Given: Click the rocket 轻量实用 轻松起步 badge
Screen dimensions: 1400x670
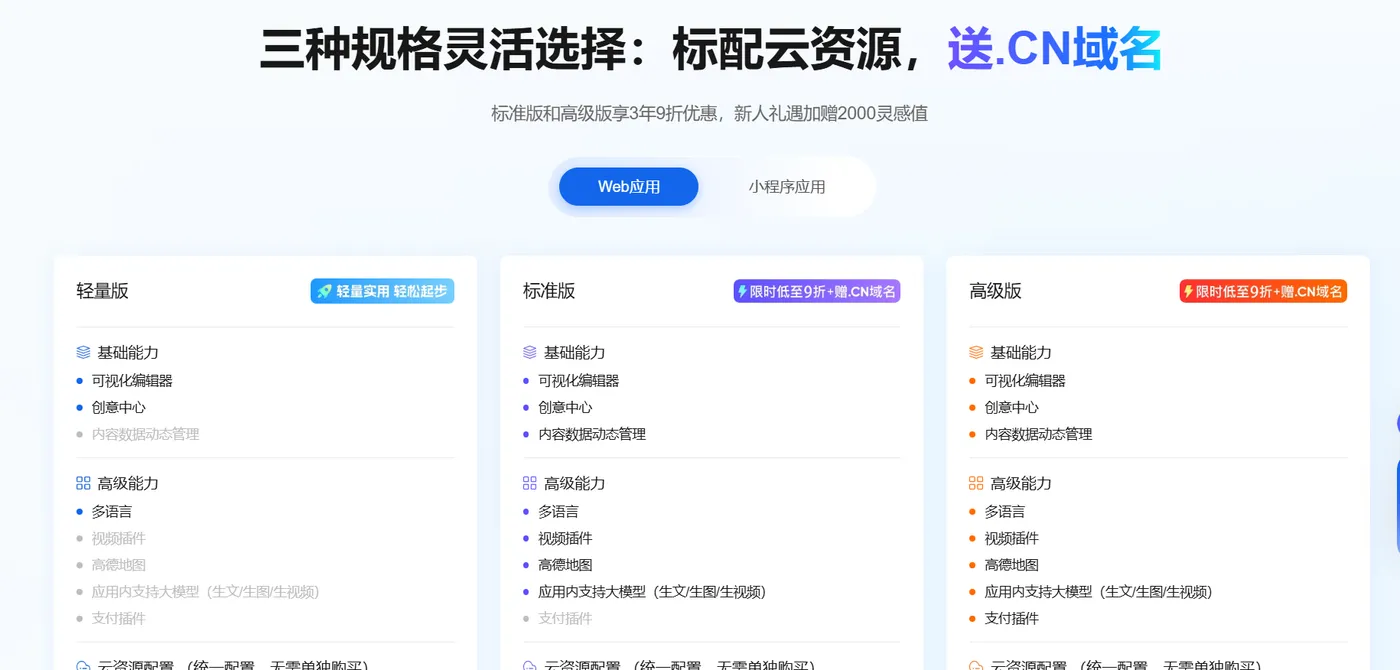Looking at the screenshot, I should 382,291.
